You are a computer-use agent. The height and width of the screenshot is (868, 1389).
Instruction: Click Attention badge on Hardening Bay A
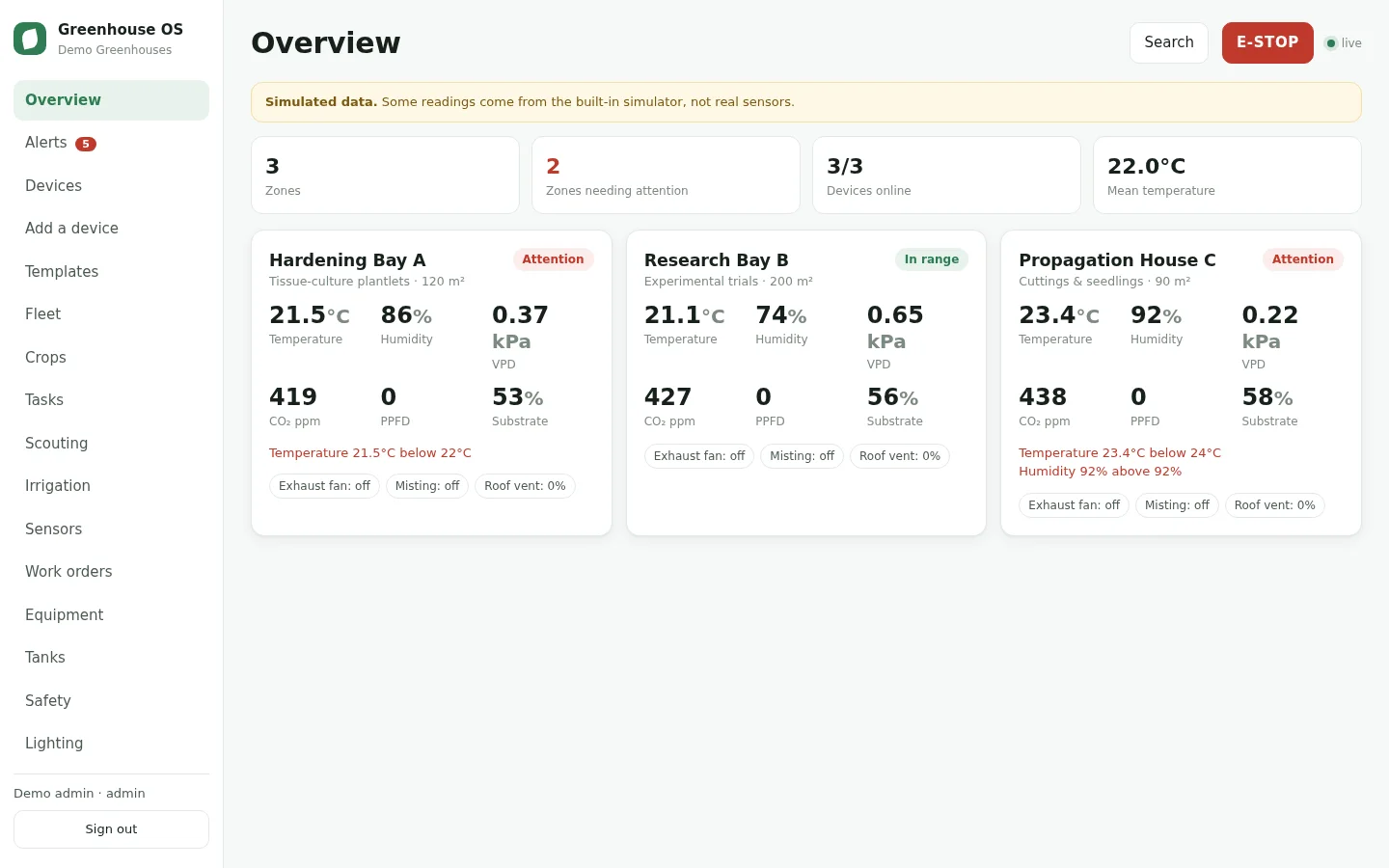(553, 259)
